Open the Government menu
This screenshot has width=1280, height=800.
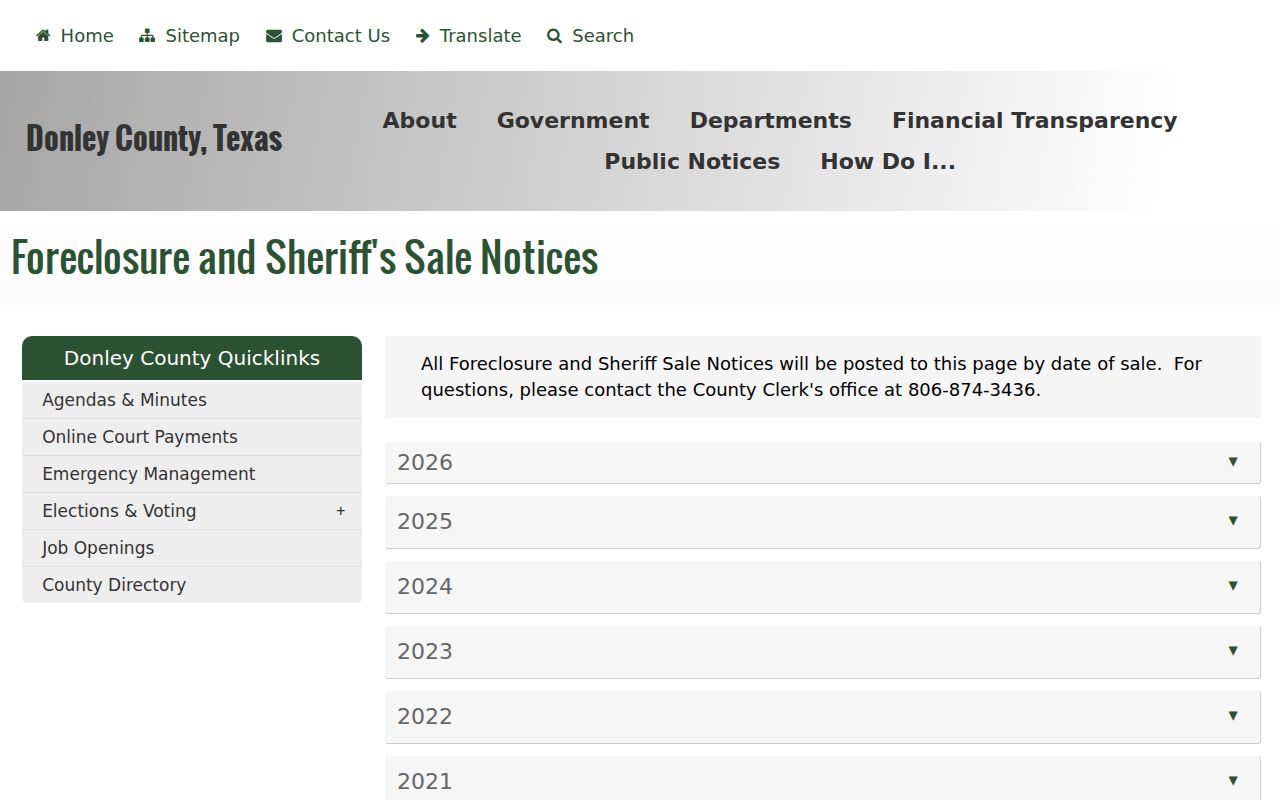[x=573, y=120]
